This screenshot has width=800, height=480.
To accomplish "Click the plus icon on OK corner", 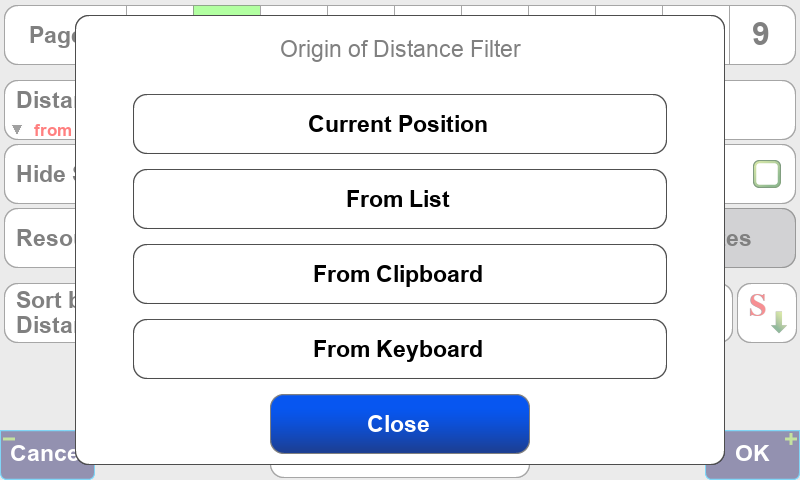I will pyautogui.click(x=790, y=439).
